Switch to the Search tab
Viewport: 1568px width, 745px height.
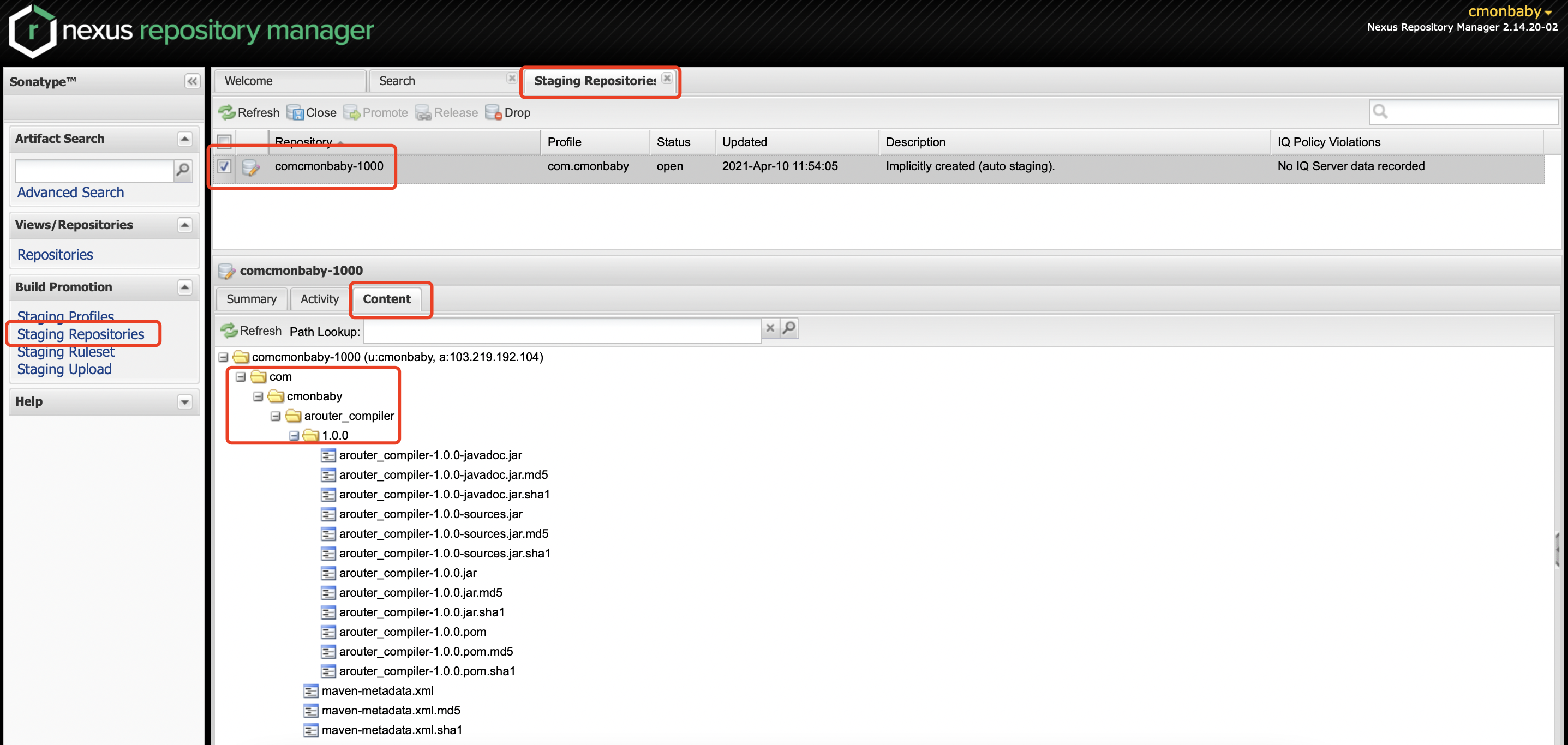point(444,81)
